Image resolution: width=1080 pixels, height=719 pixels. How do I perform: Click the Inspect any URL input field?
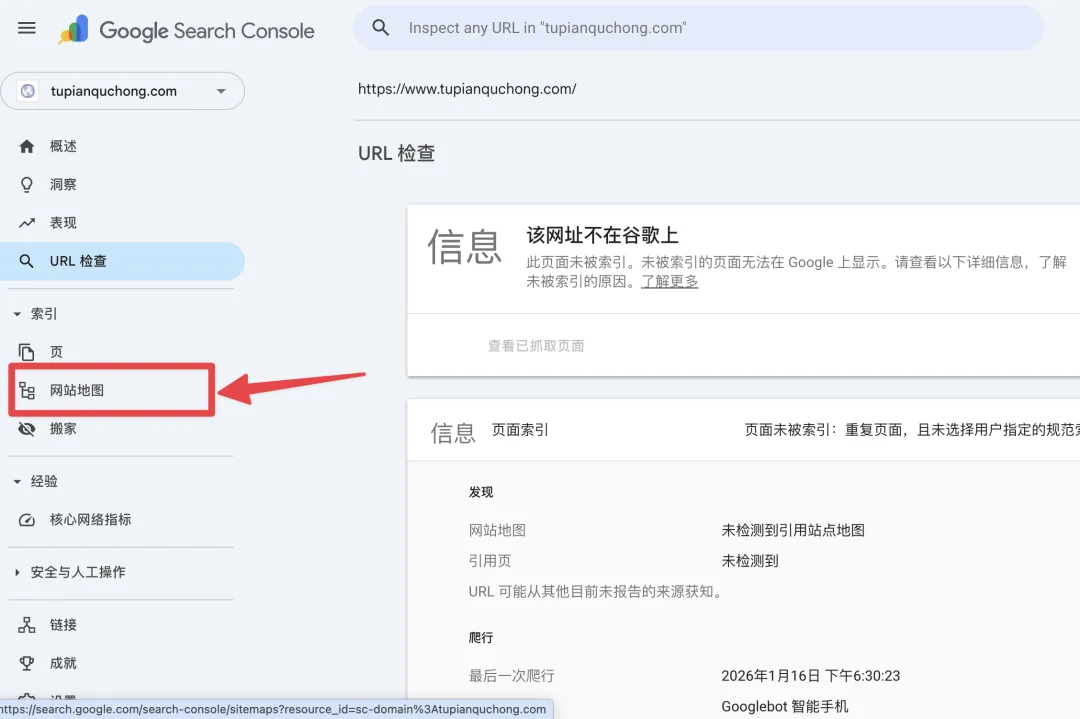click(x=700, y=28)
